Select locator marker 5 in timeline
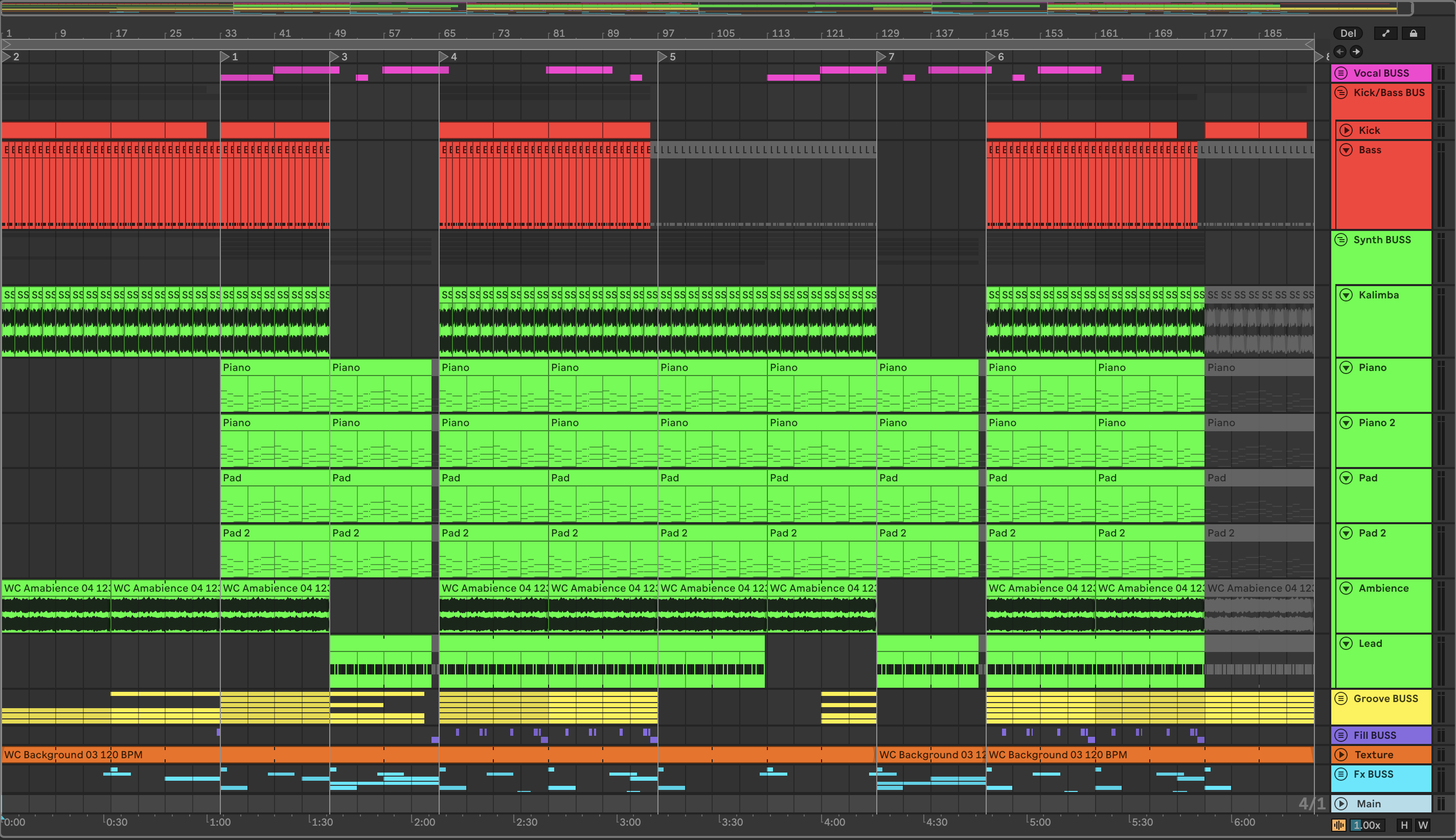 click(x=664, y=57)
